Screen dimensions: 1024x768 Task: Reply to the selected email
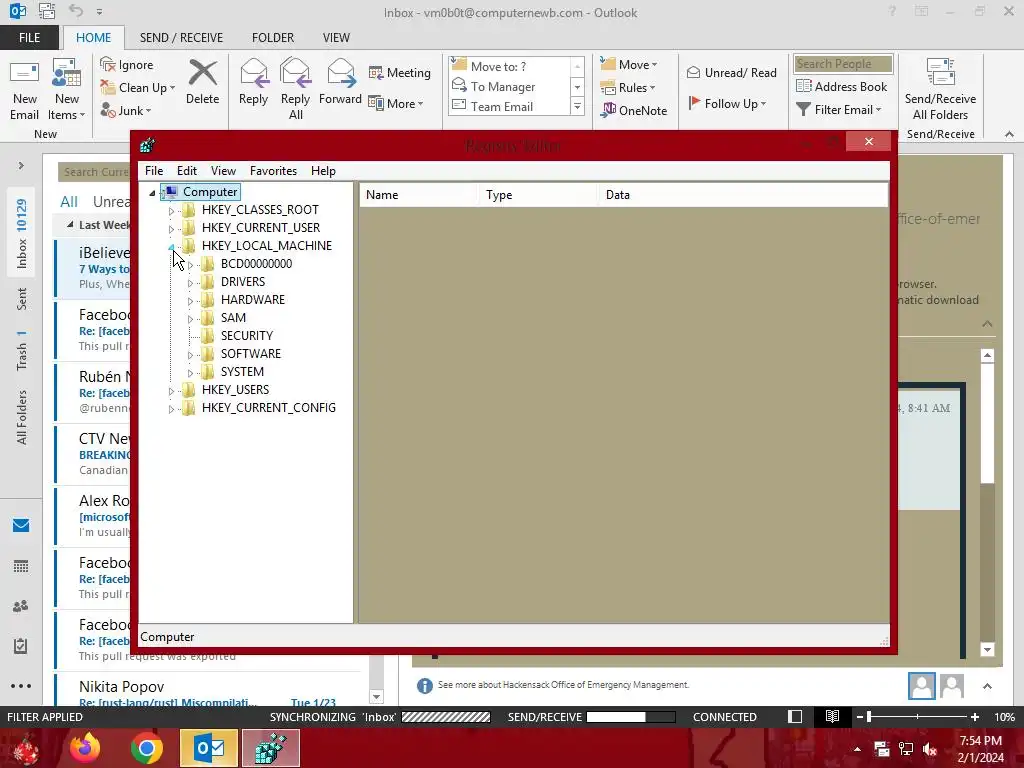coord(253,83)
